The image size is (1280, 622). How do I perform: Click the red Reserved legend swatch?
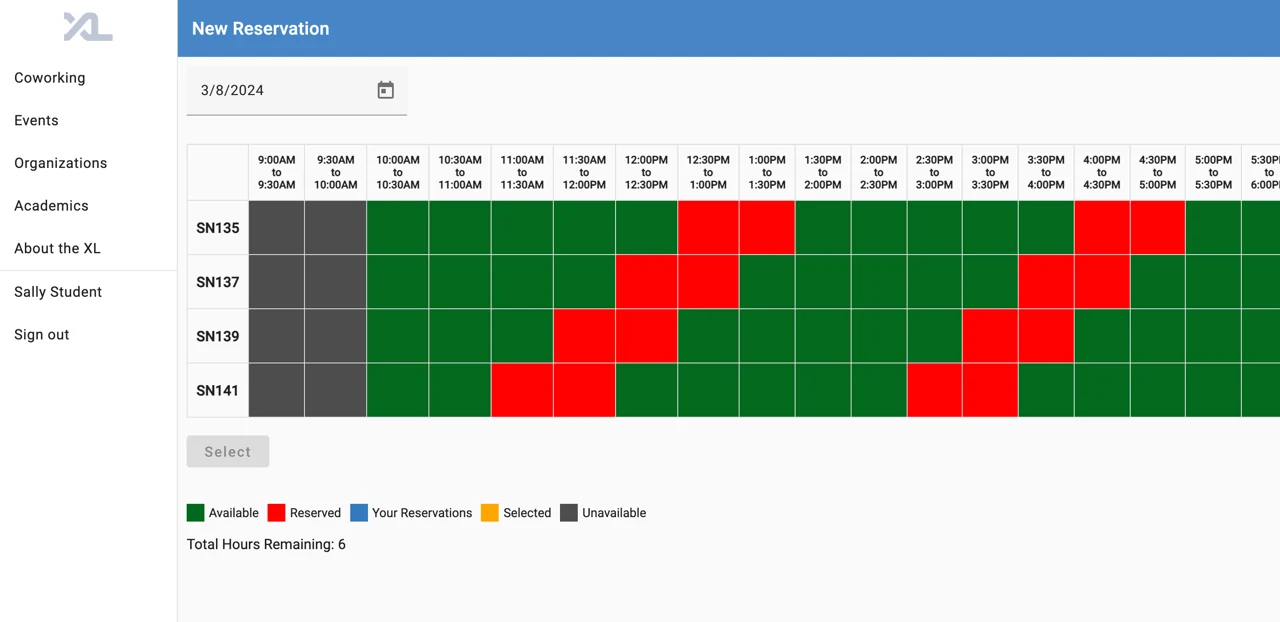(x=277, y=513)
